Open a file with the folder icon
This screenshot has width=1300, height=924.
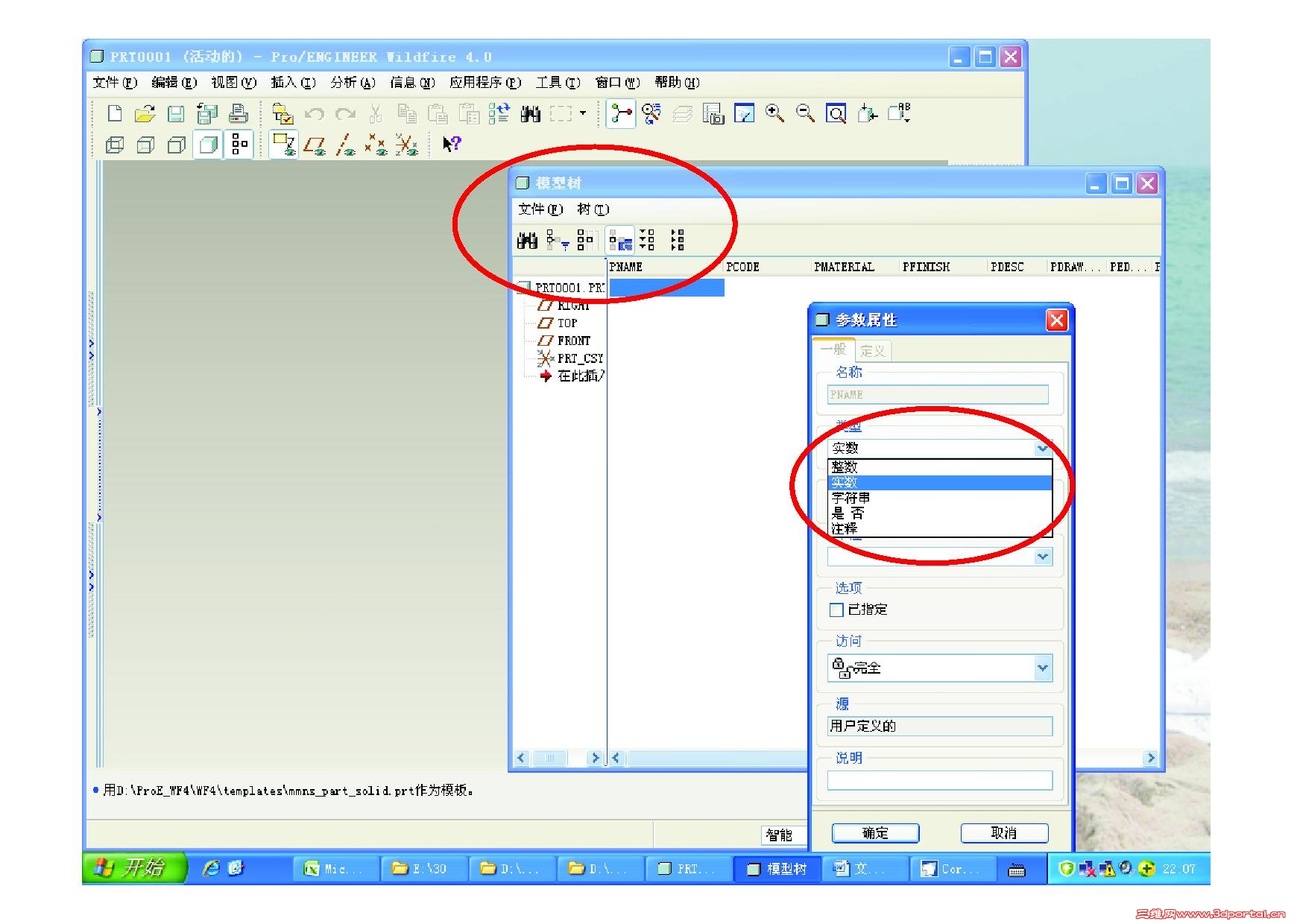pos(145,113)
